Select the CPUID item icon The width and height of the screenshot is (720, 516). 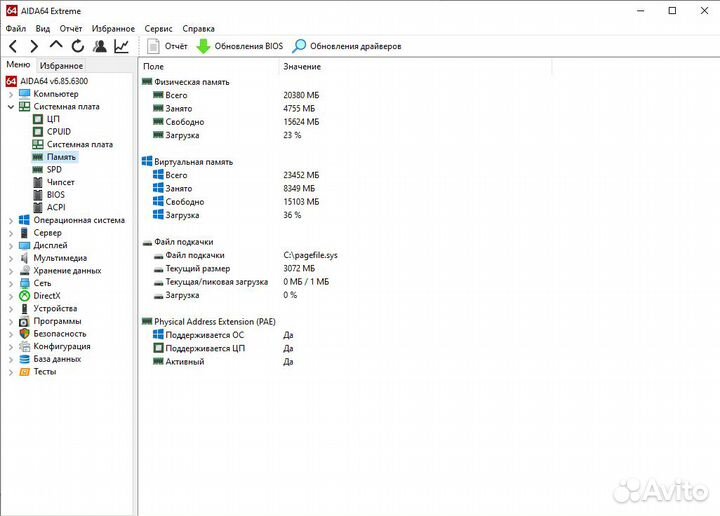point(38,132)
